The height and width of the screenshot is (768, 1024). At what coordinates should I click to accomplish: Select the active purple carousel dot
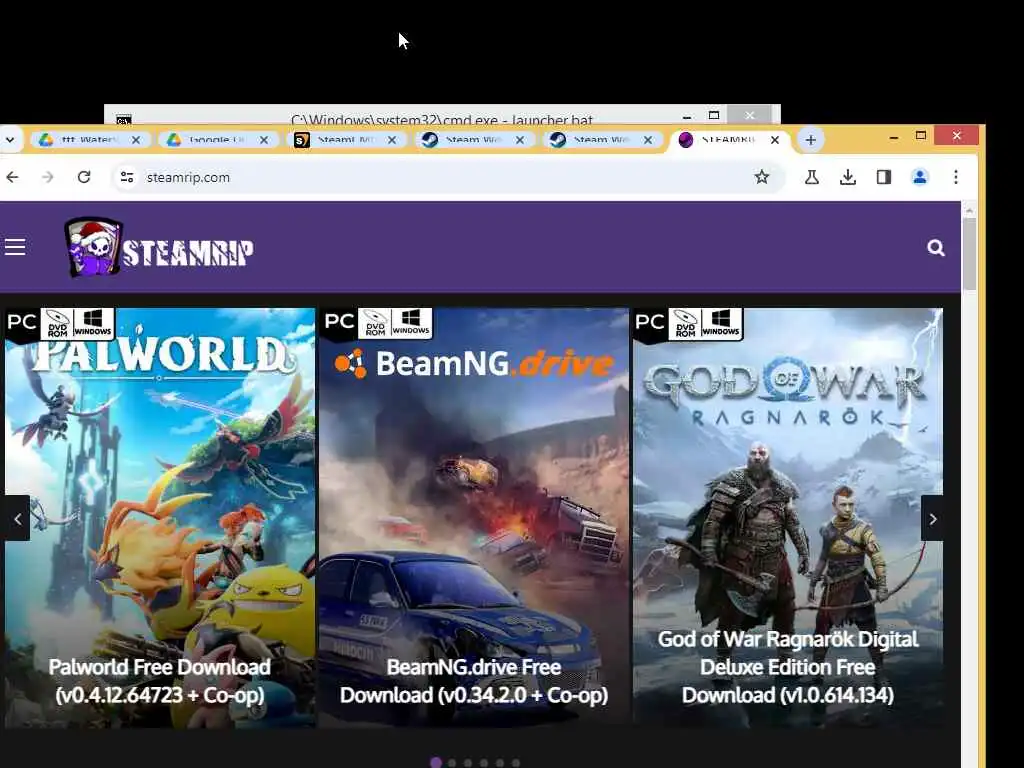tap(436, 762)
